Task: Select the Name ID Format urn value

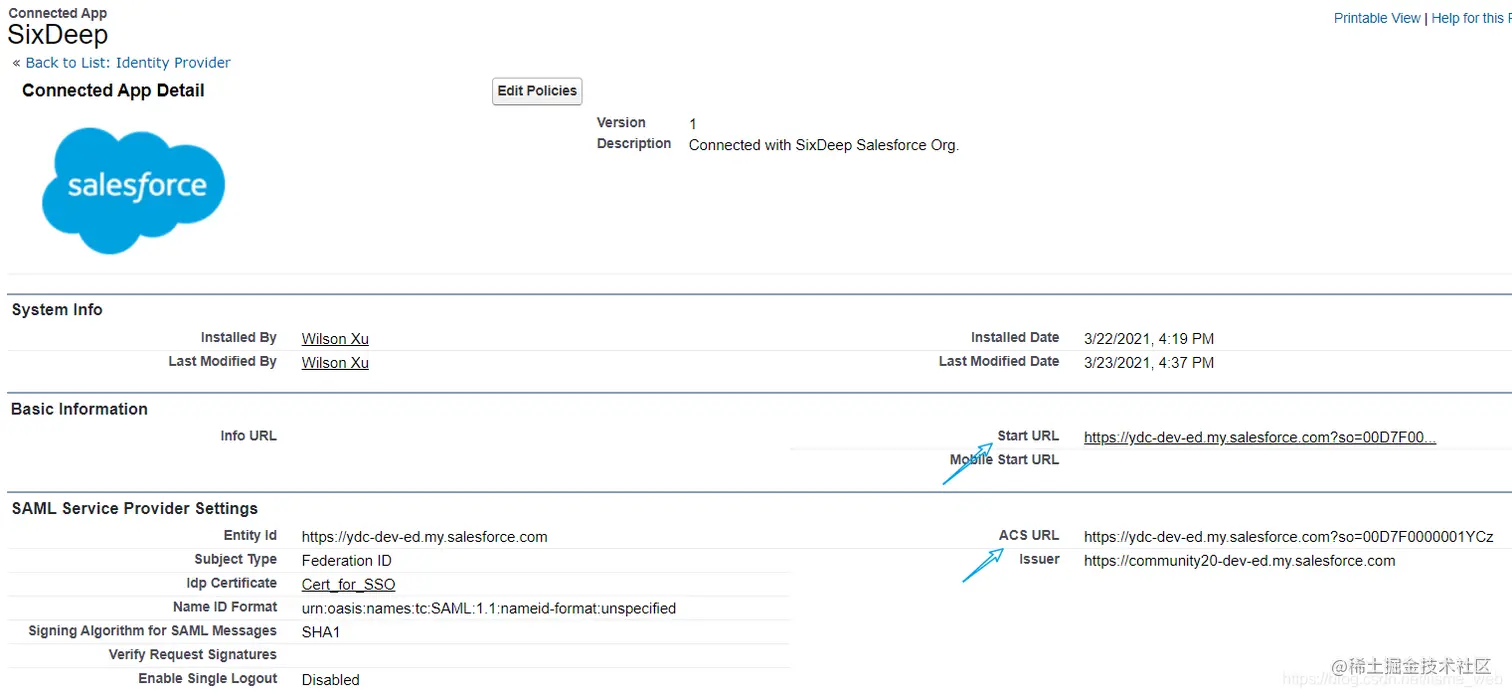Action: point(489,609)
